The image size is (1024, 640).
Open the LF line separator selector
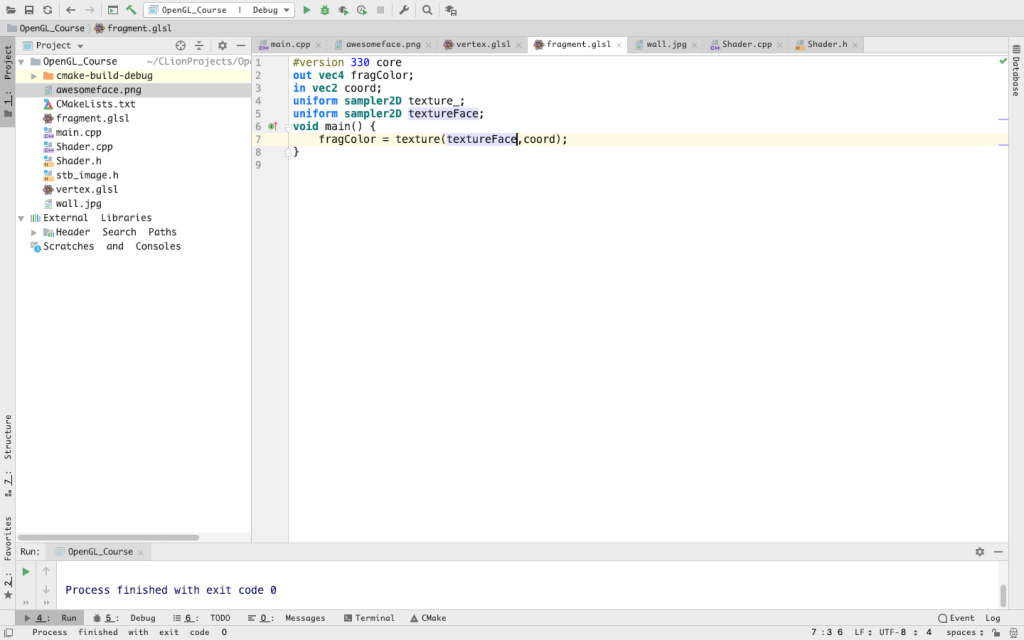point(863,632)
